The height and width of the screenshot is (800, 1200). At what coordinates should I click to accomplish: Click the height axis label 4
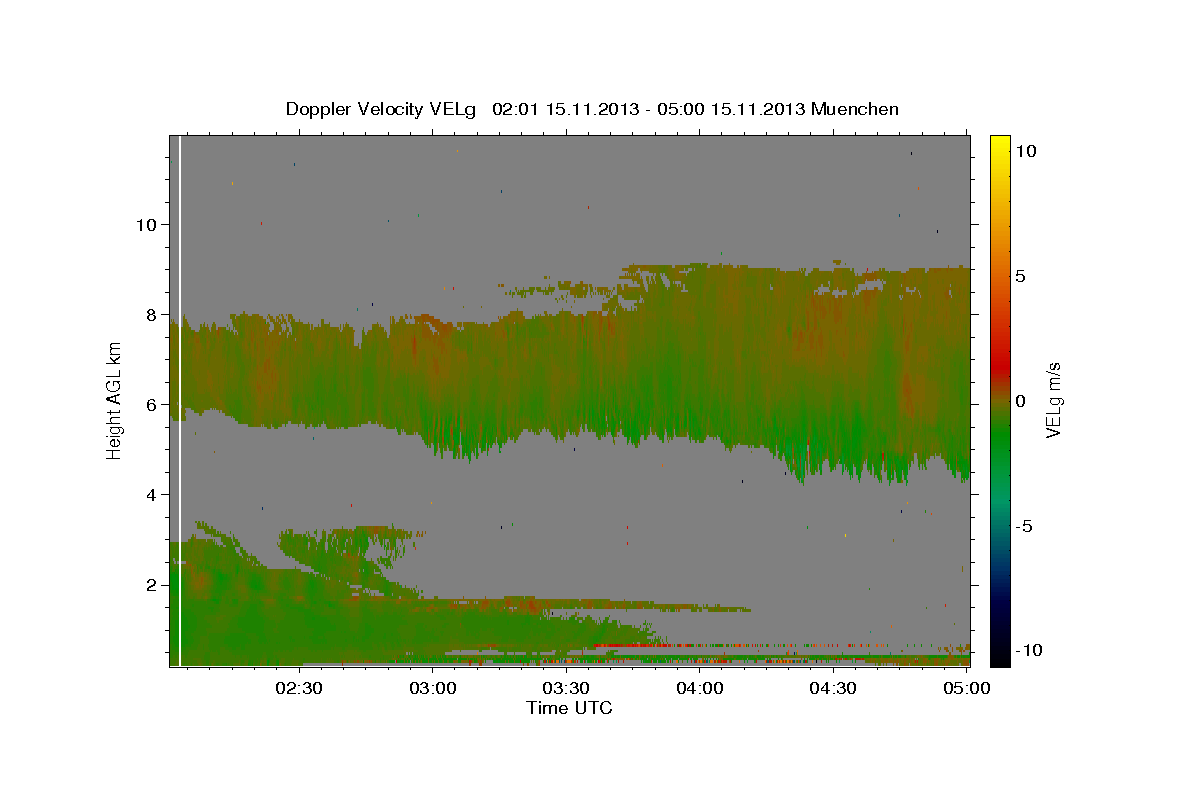tap(152, 495)
